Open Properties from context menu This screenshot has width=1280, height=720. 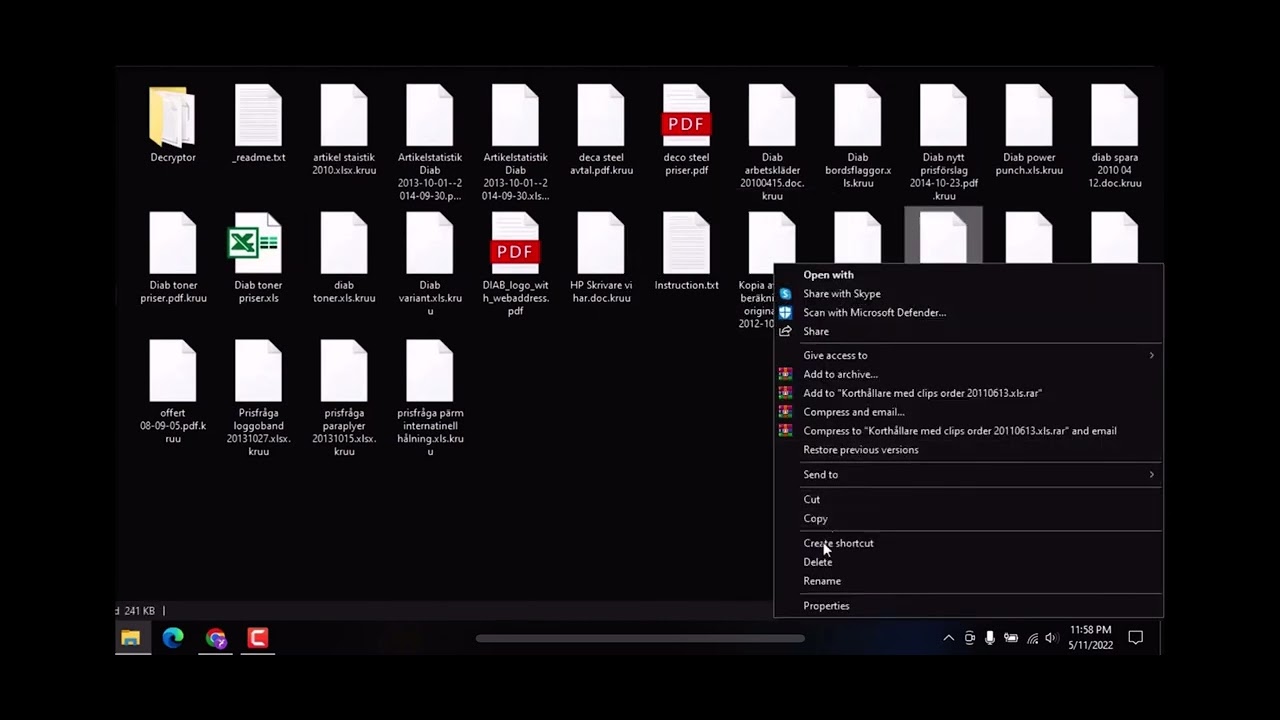(x=967, y=606)
